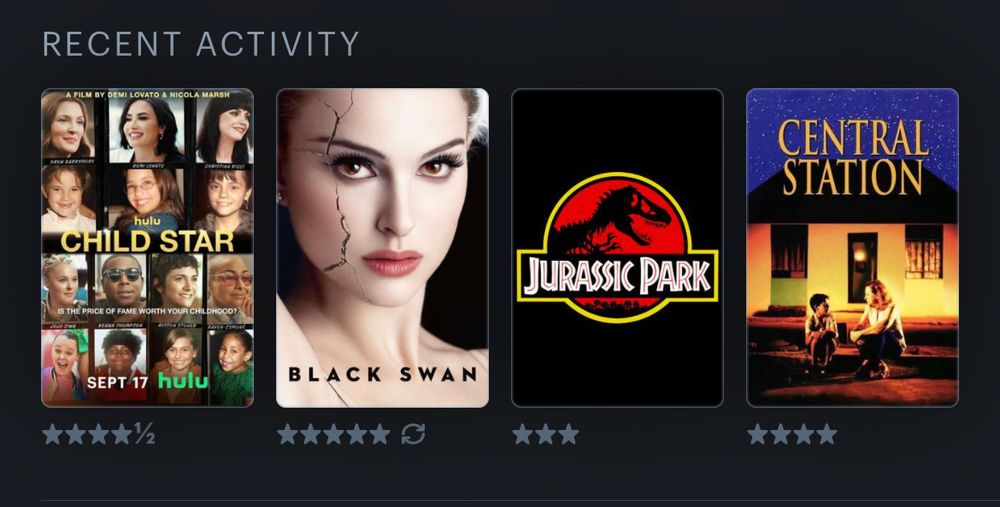
Task: Select the first star under Black Swan
Action: click(x=288, y=434)
